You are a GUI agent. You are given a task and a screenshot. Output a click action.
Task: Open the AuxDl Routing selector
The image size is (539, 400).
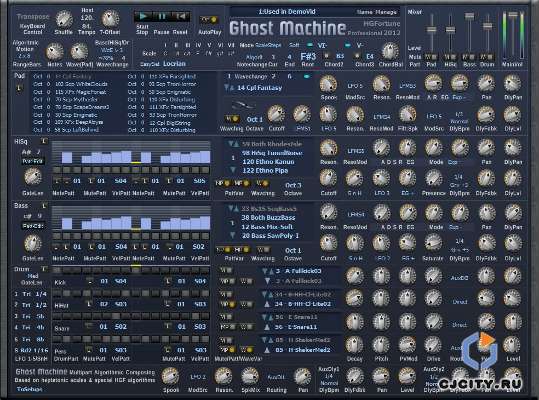(x=276, y=377)
